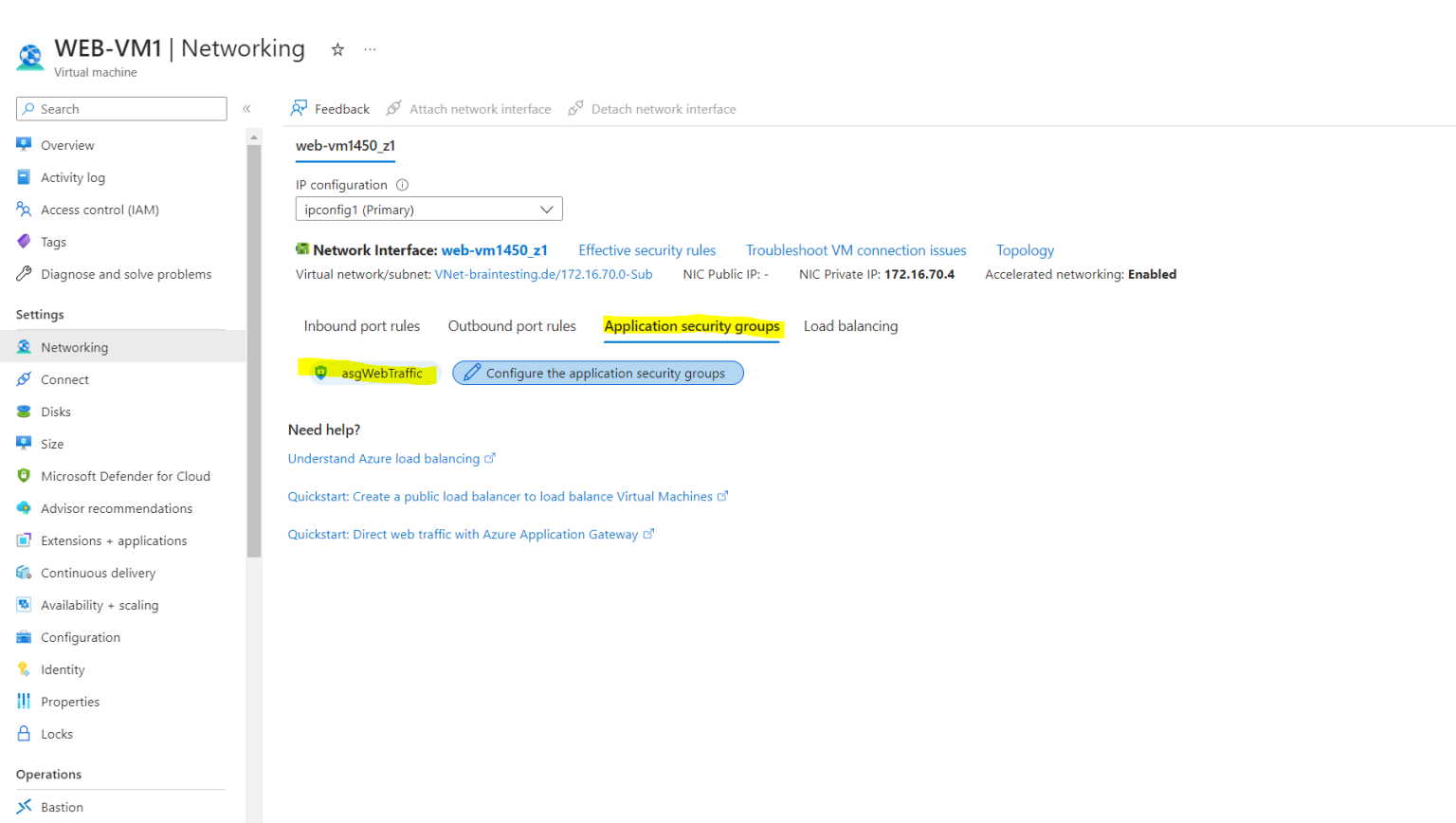Click the Activity log icon
The width and height of the screenshot is (1456, 823).
(x=24, y=177)
